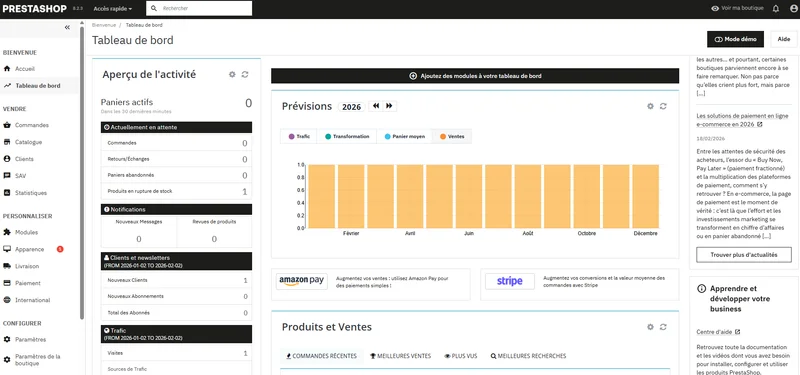The height and width of the screenshot is (375, 800).
Task: Click the Nouveaux Abonnements row
Action: (x=176, y=296)
